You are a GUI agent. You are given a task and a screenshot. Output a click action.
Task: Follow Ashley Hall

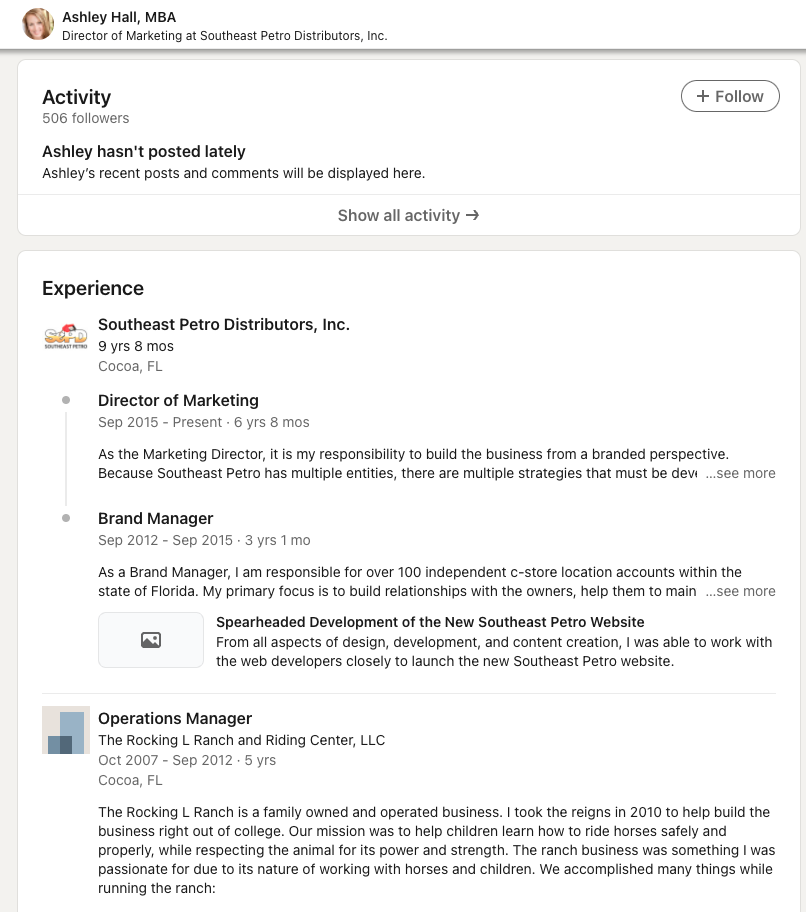730,96
